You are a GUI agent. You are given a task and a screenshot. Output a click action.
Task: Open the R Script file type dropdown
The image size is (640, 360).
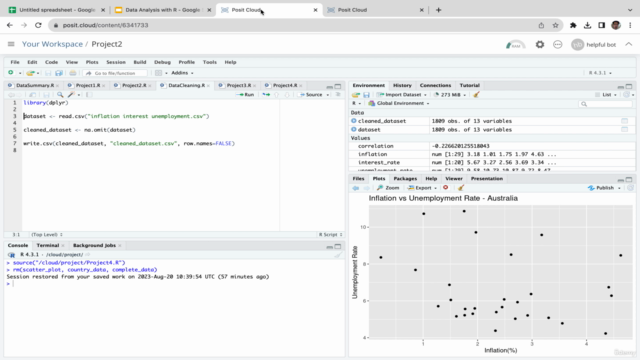(331, 235)
